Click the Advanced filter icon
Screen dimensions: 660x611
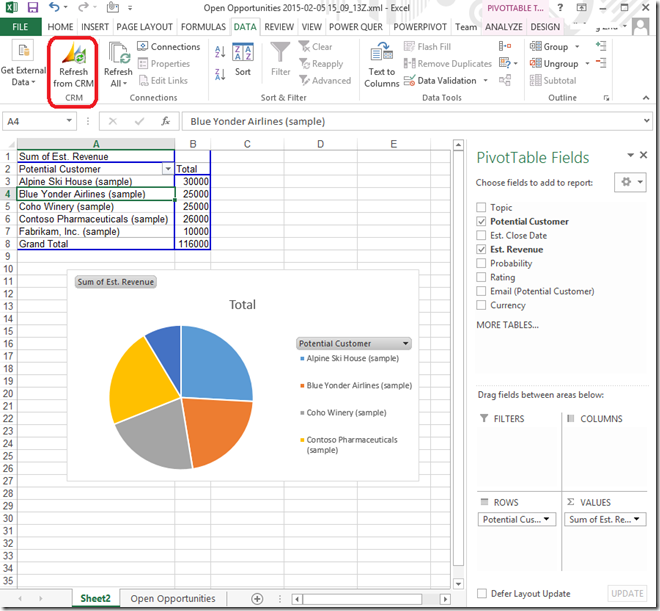304,80
